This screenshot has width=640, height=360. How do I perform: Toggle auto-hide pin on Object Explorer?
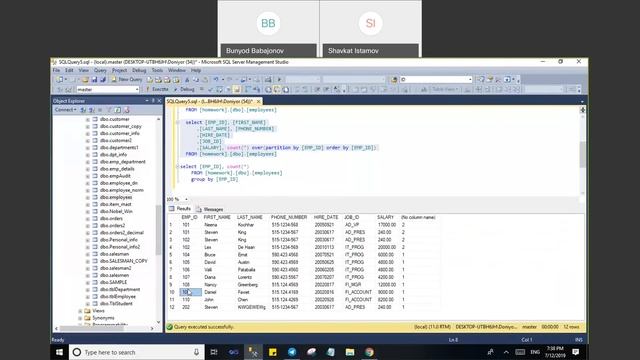(x=153, y=100)
